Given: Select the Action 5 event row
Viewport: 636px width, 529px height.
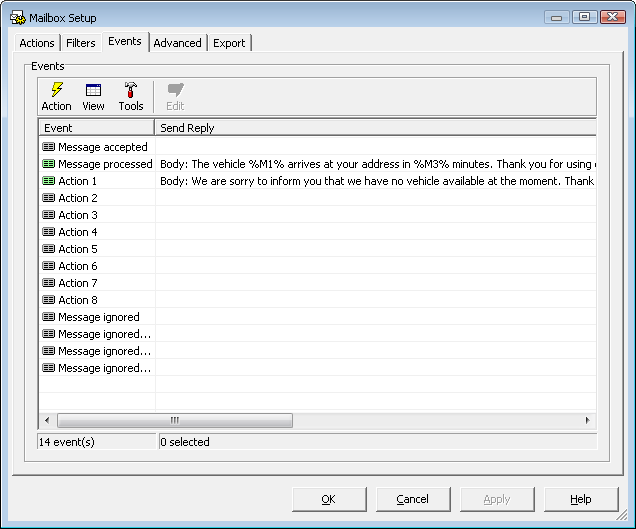Looking at the screenshot, I should click(x=77, y=249).
